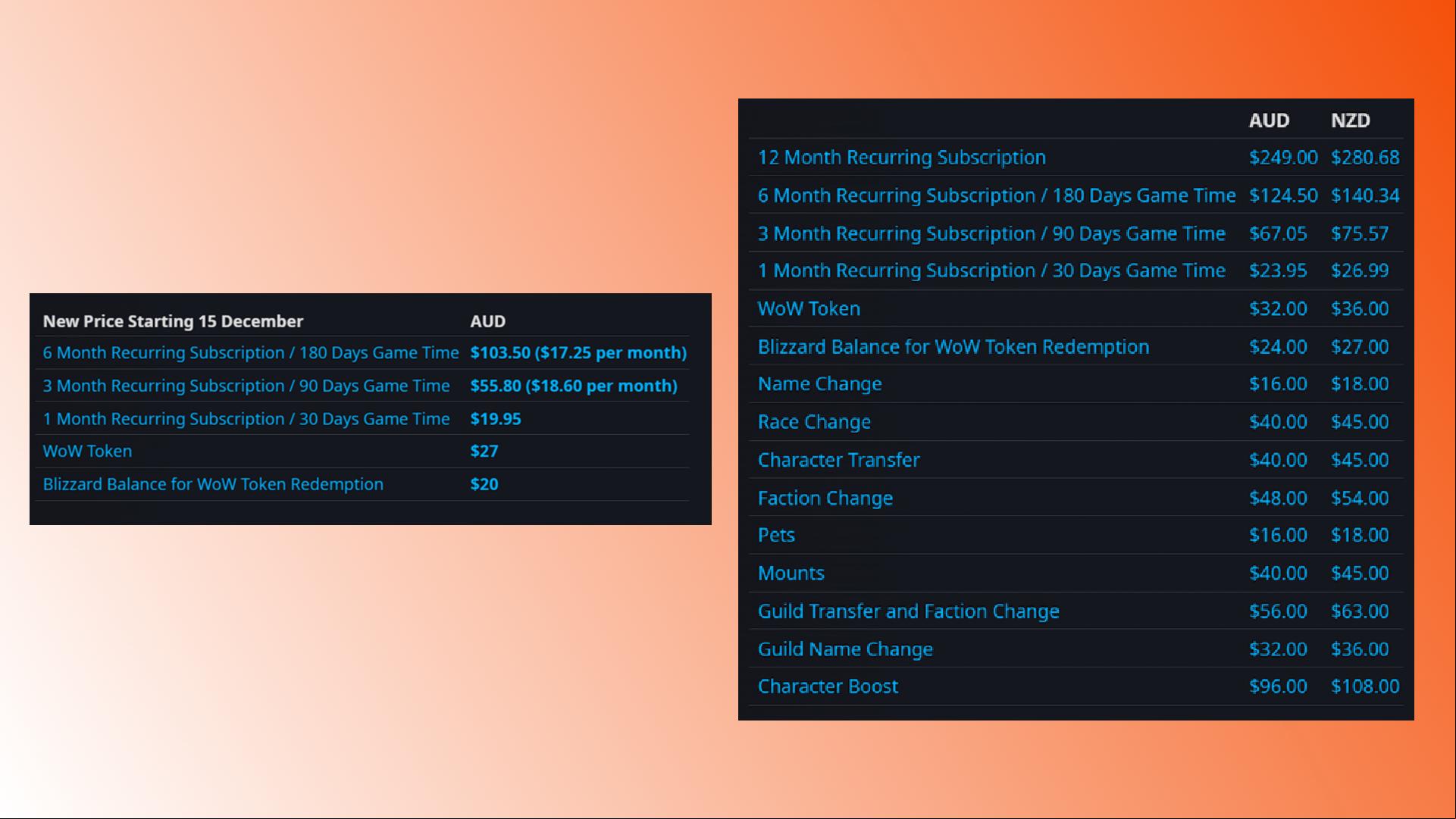Click 'Blizzard Balance for WoW Token Redemption' right table
This screenshot has width=1456, height=819.
[x=953, y=346]
